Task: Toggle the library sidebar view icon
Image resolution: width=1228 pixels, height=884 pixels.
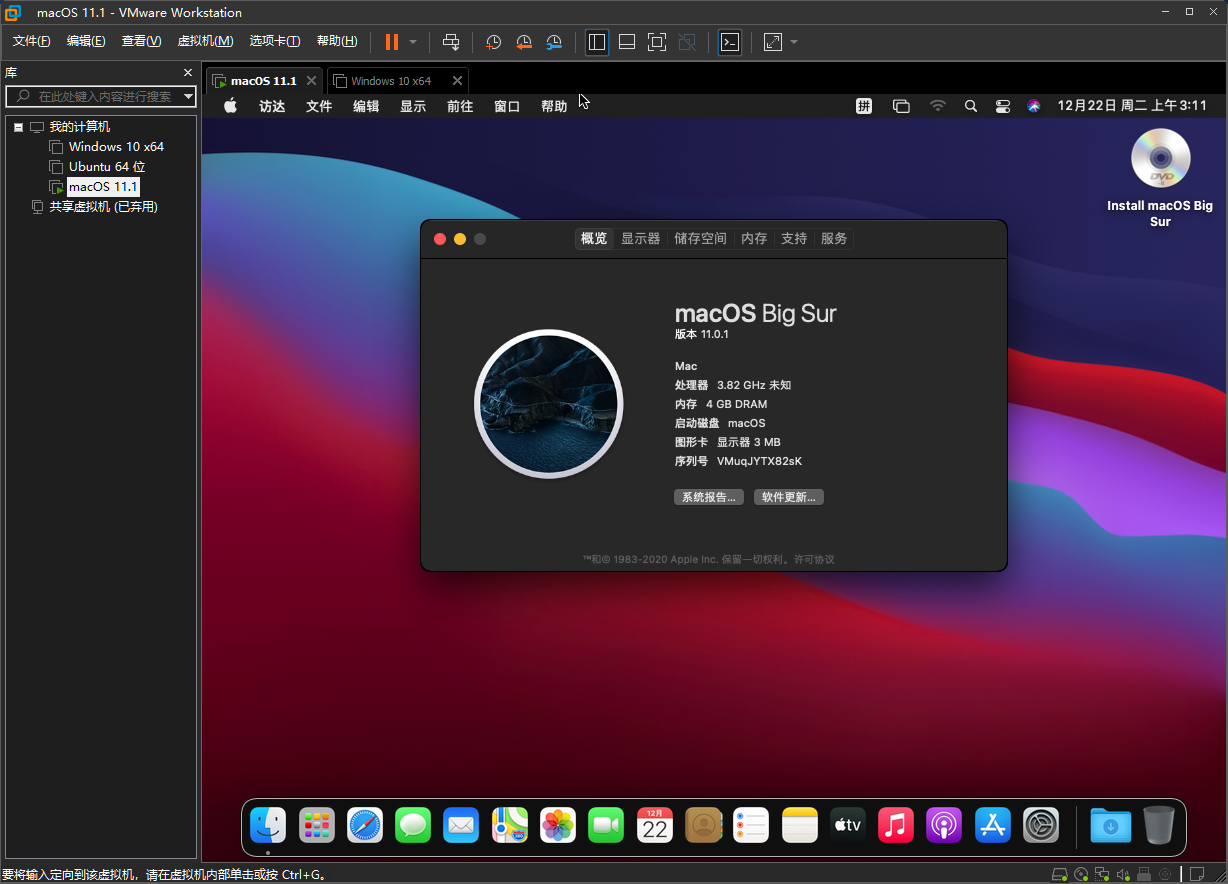Action: coord(597,42)
